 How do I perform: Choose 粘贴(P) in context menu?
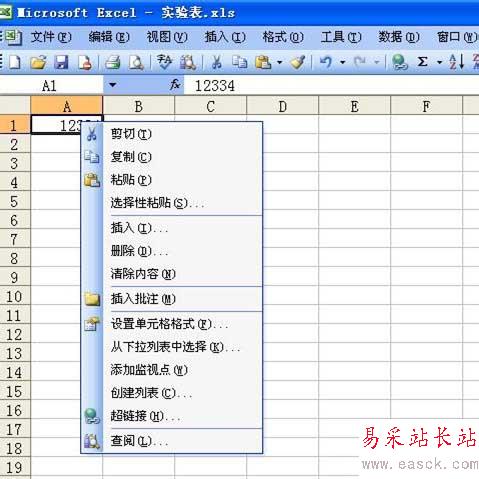172,180
